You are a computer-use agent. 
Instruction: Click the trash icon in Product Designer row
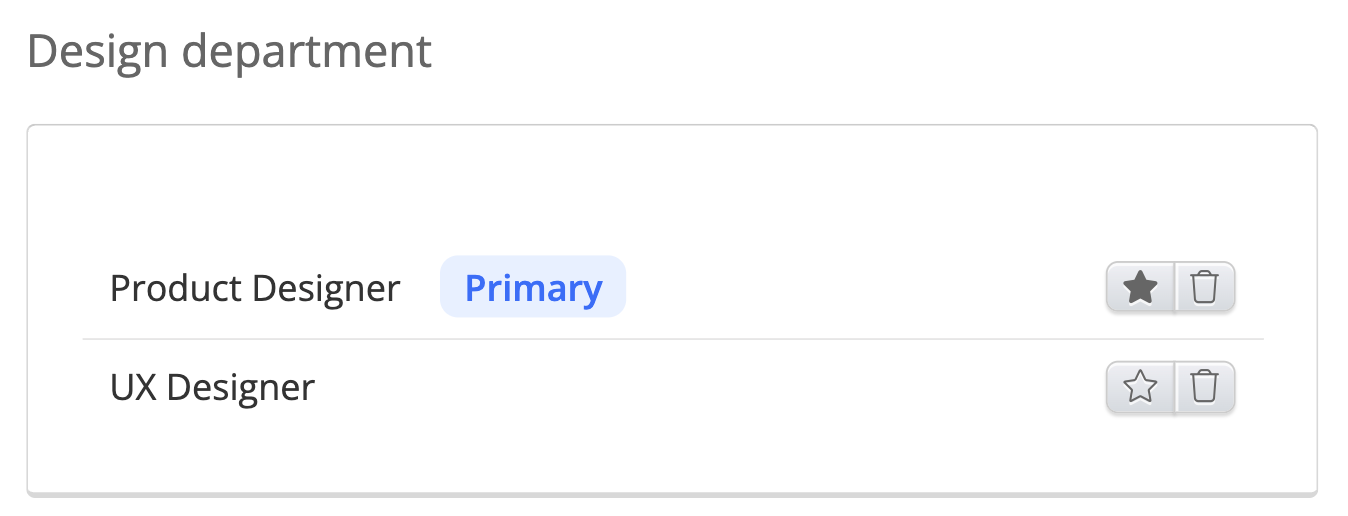1205,289
